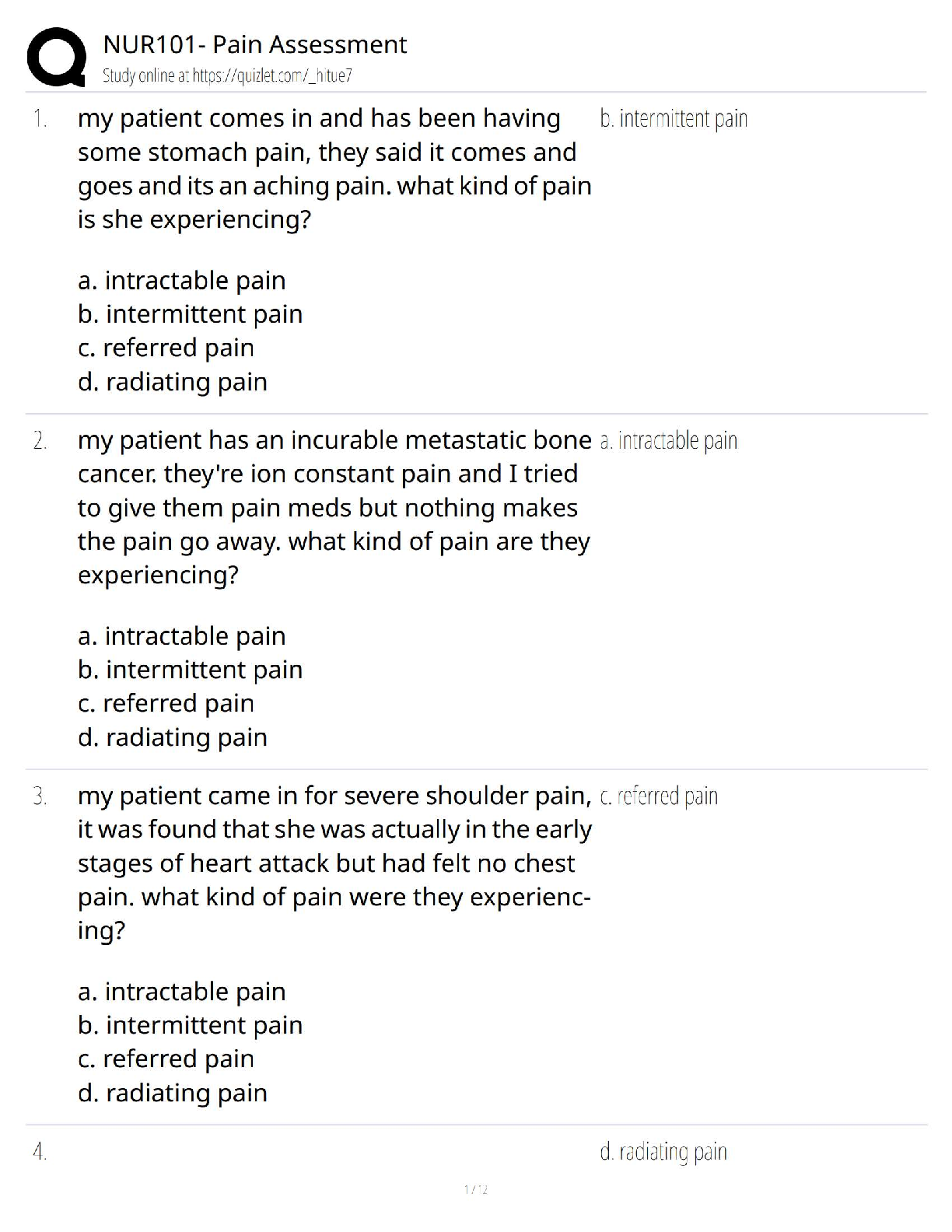Click the answer 'b. intermittent pain' beside question 1
The width and height of the screenshot is (952, 1232).
coord(674,119)
